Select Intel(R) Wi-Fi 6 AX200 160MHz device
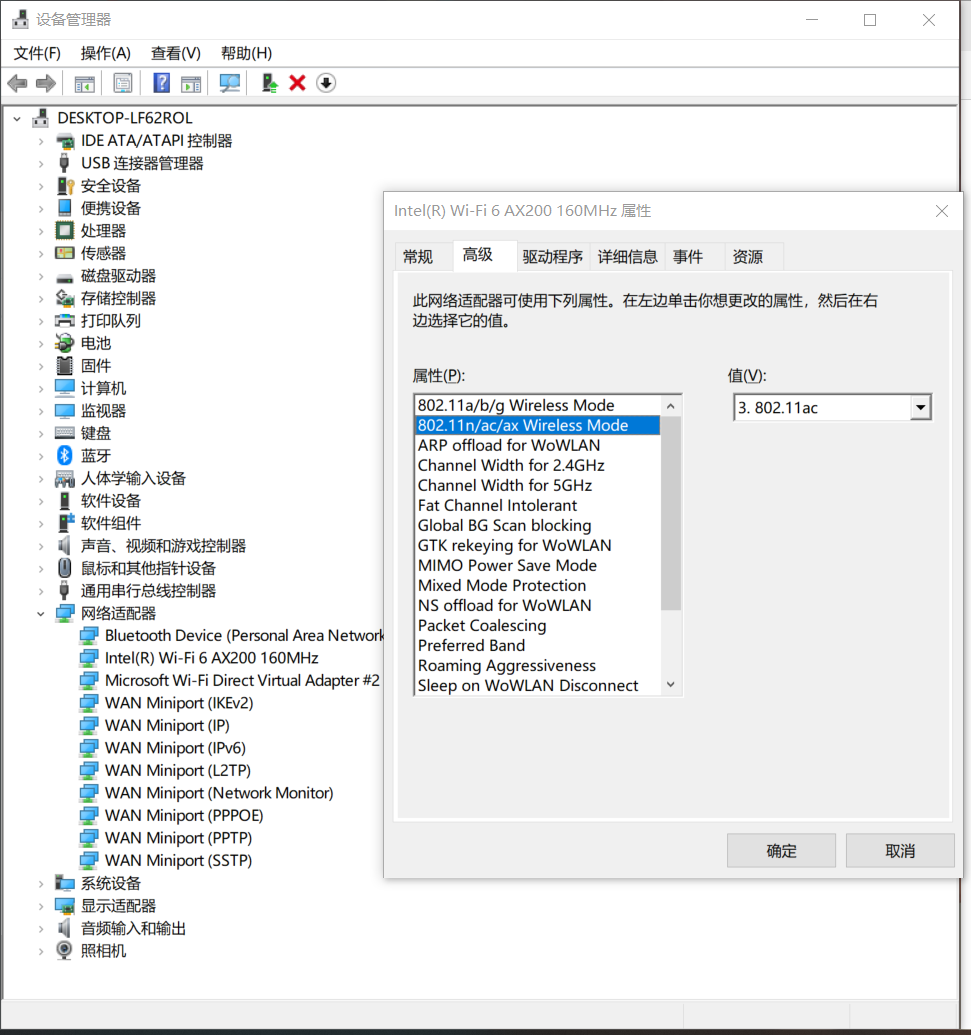 coord(211,658)
